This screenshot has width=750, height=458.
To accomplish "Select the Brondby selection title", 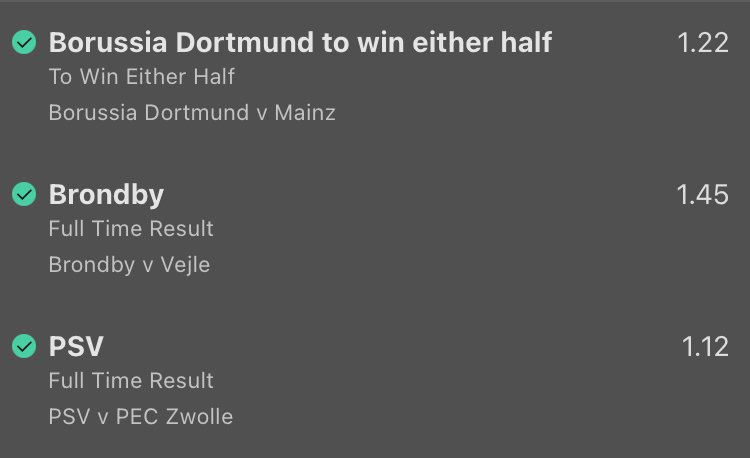I will click(x=106, y=195).
